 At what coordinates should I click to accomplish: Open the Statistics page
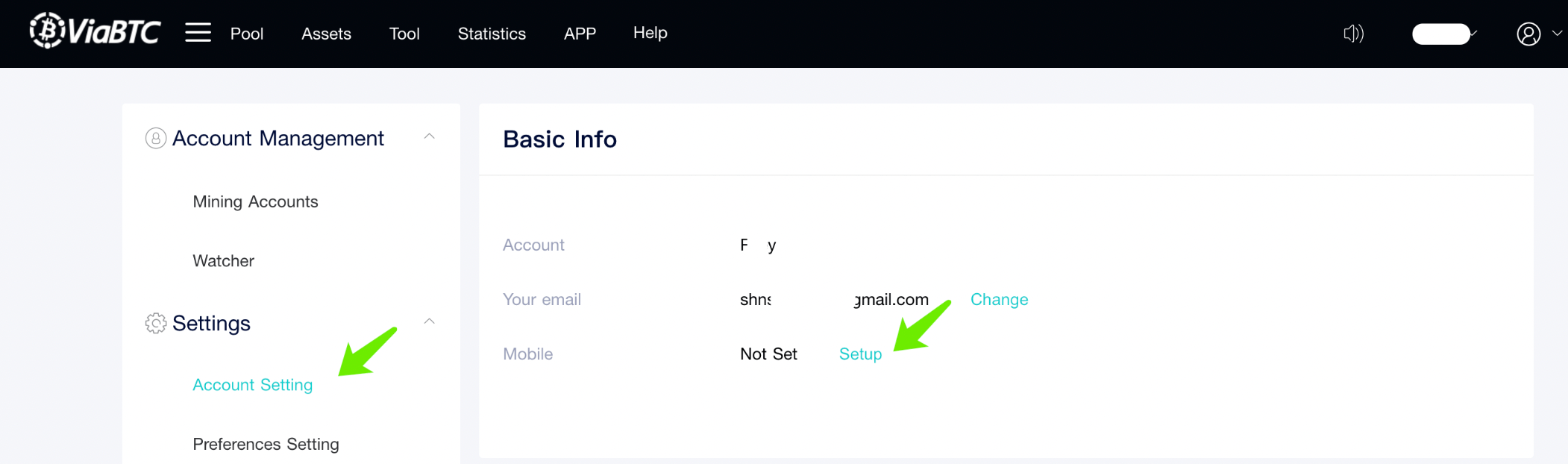pos(492,34)
